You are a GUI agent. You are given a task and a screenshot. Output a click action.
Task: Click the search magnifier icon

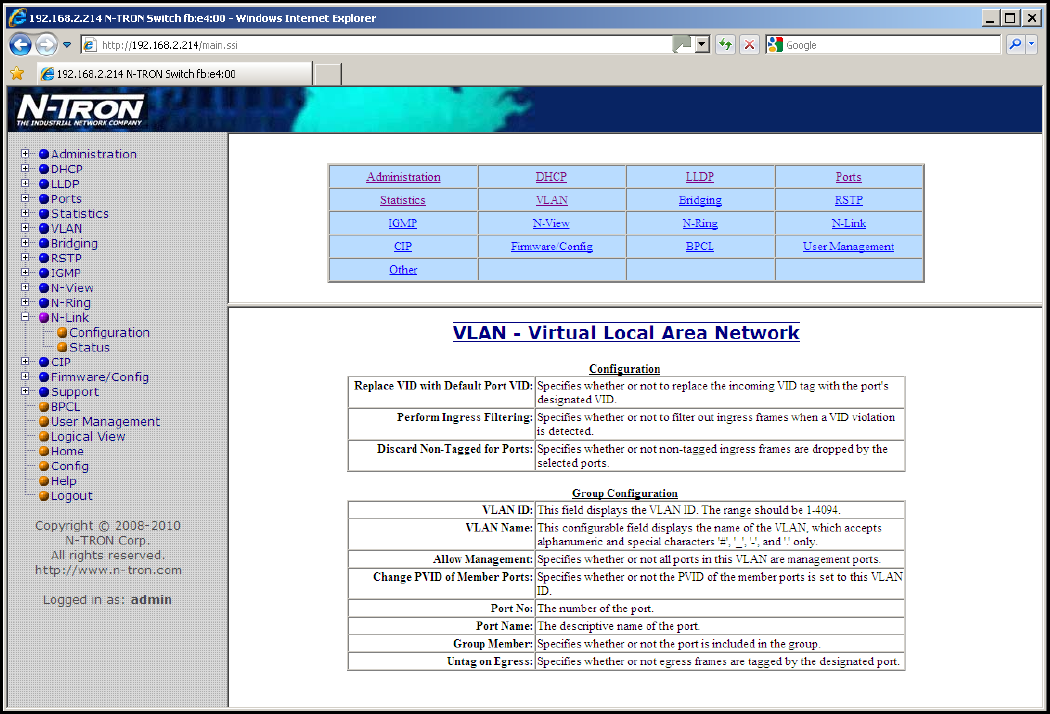tap(1015, 45)
